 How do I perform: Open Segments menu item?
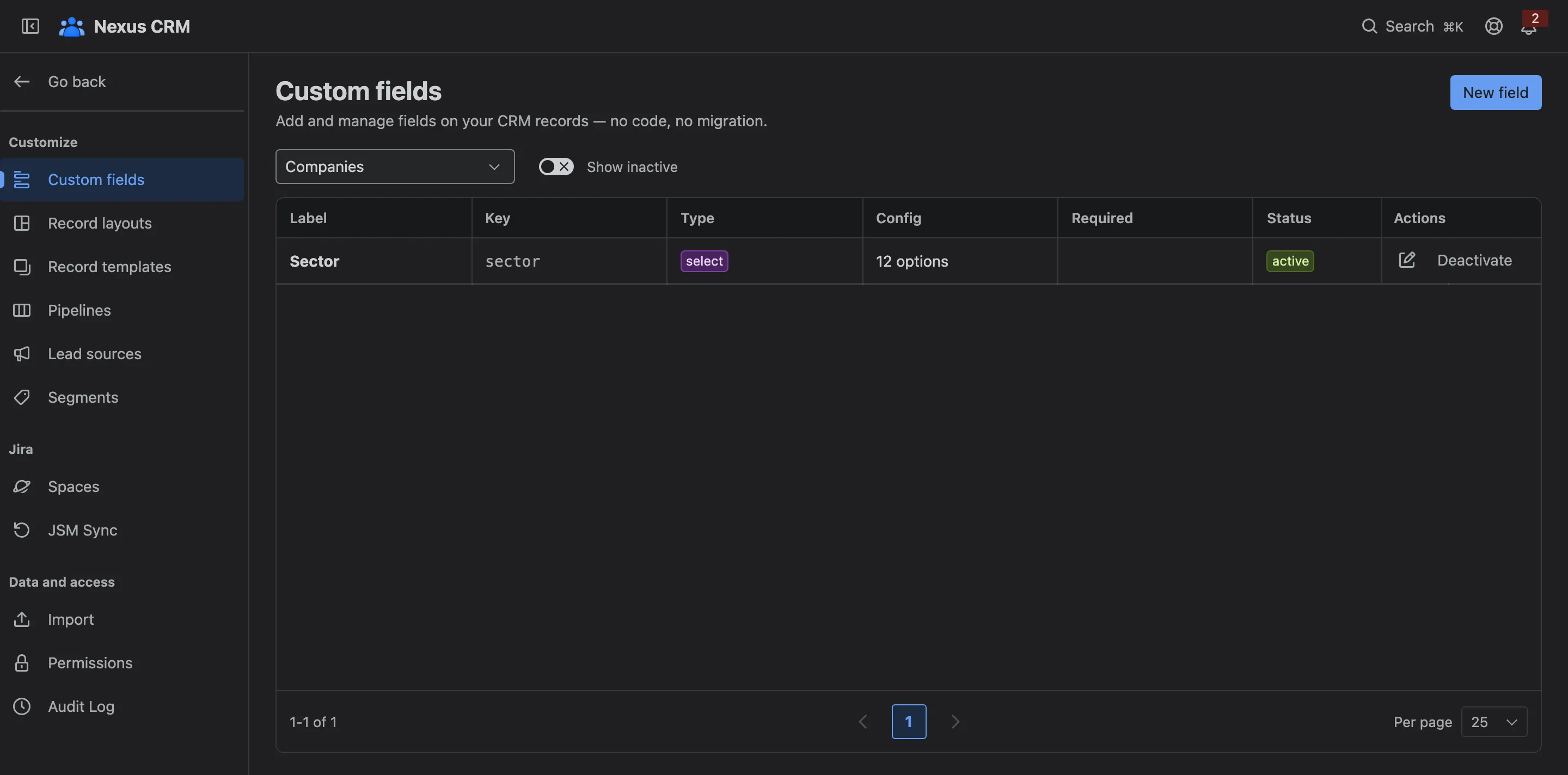point(122,397)
